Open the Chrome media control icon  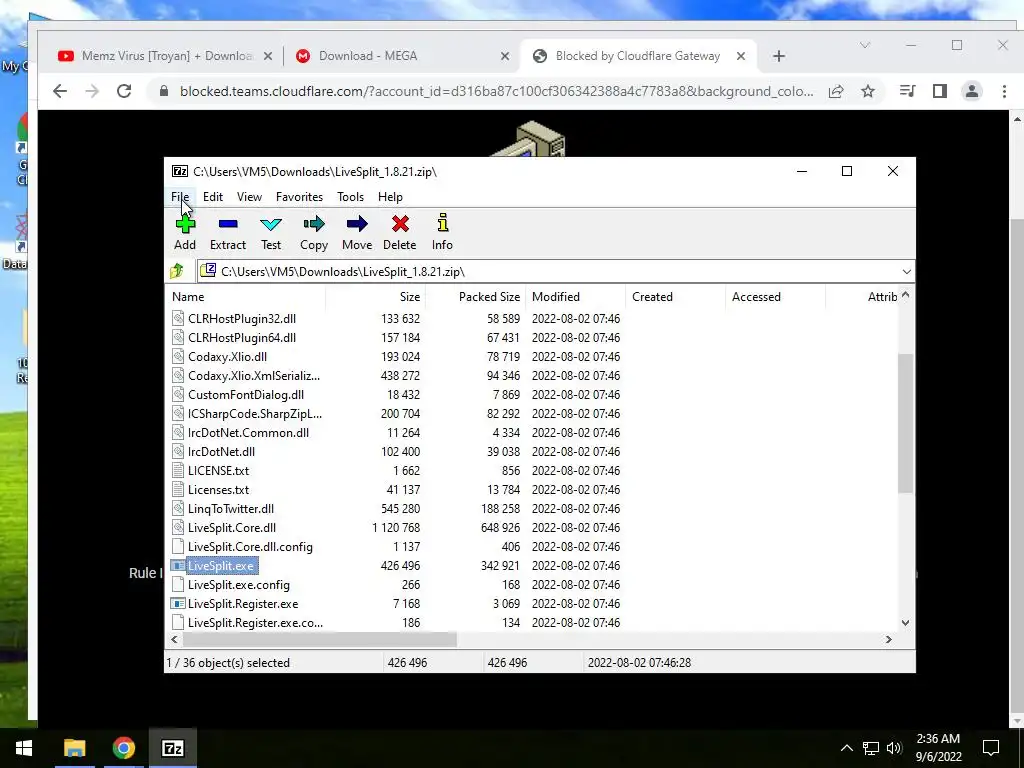[907, 91]
